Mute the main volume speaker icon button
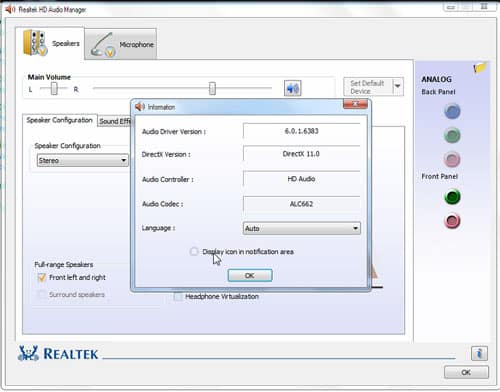This screenshot has height=392, width=500. (x=293, y=88)
